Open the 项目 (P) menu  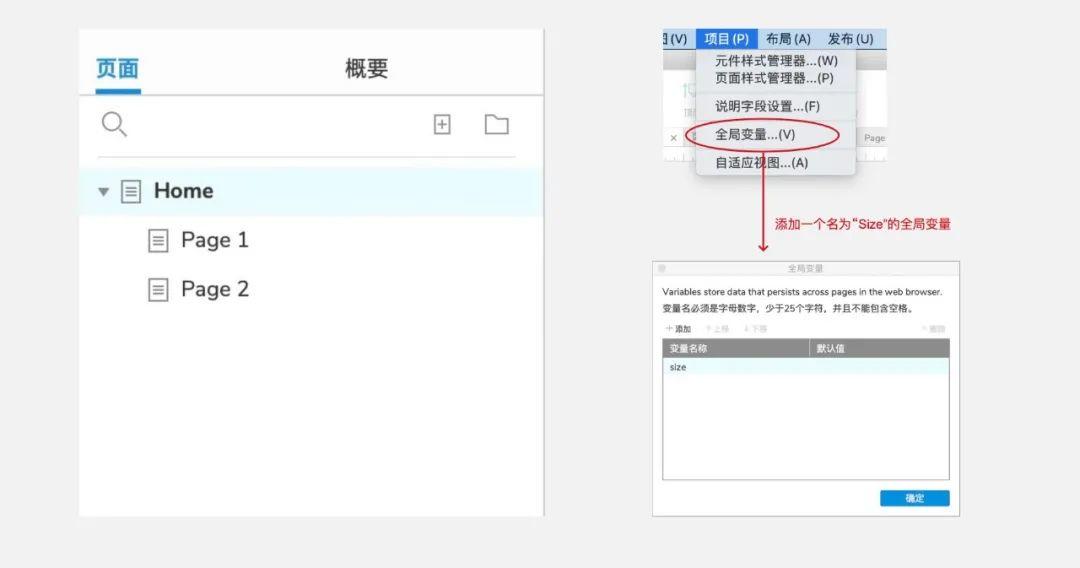(727, 39)
